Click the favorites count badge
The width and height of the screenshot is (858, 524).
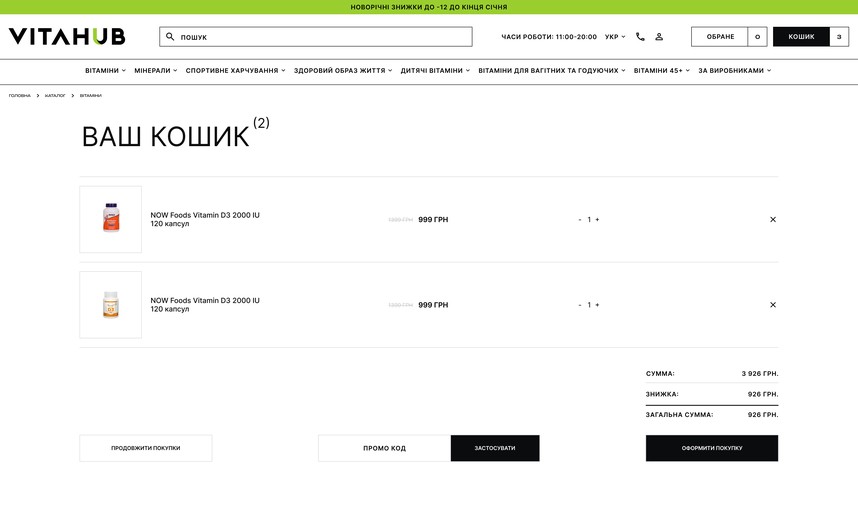point(757,37)
